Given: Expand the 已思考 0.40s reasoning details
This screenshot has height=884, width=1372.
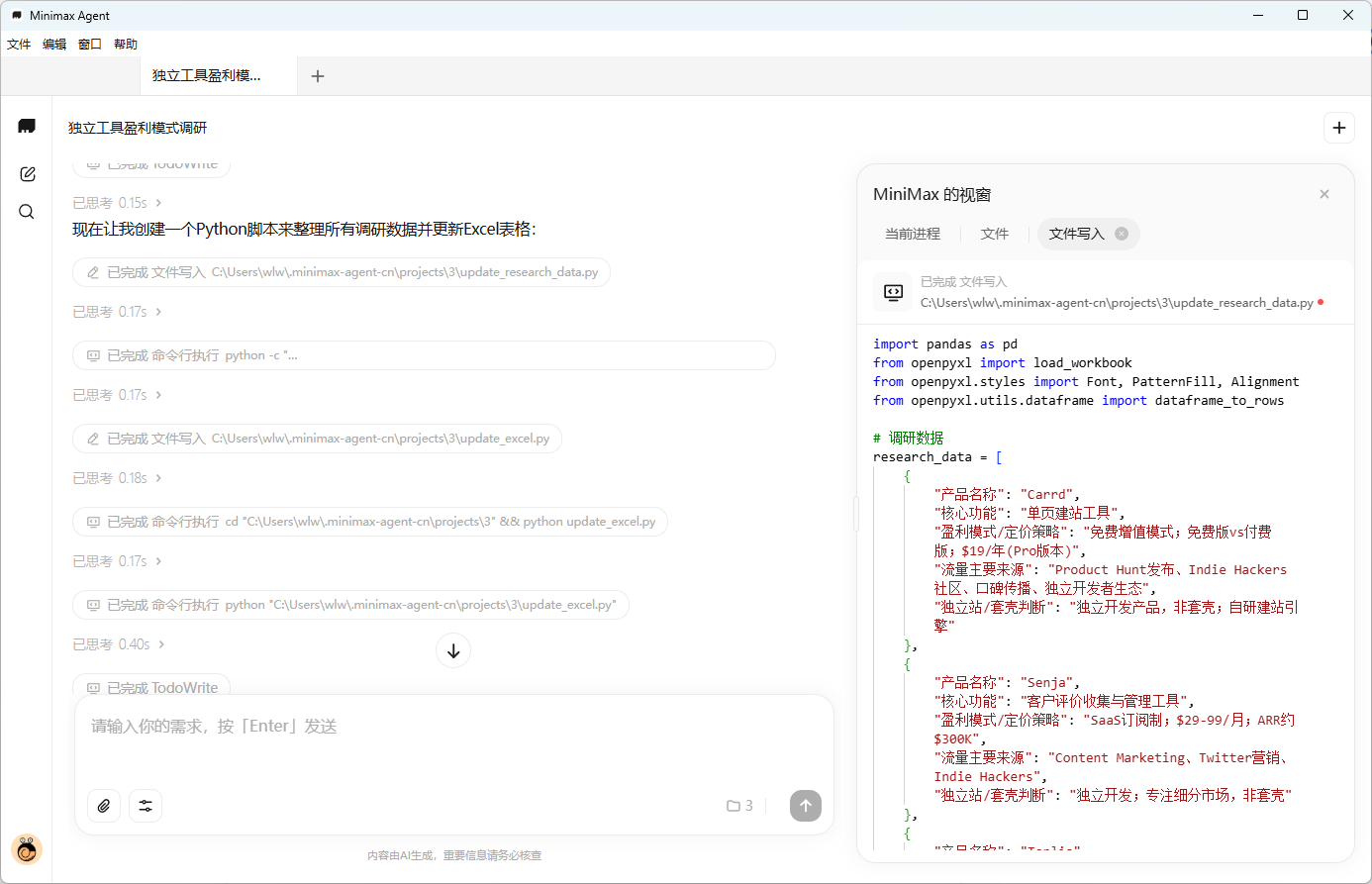Looking at the screenshot, I should click(115, 643).
